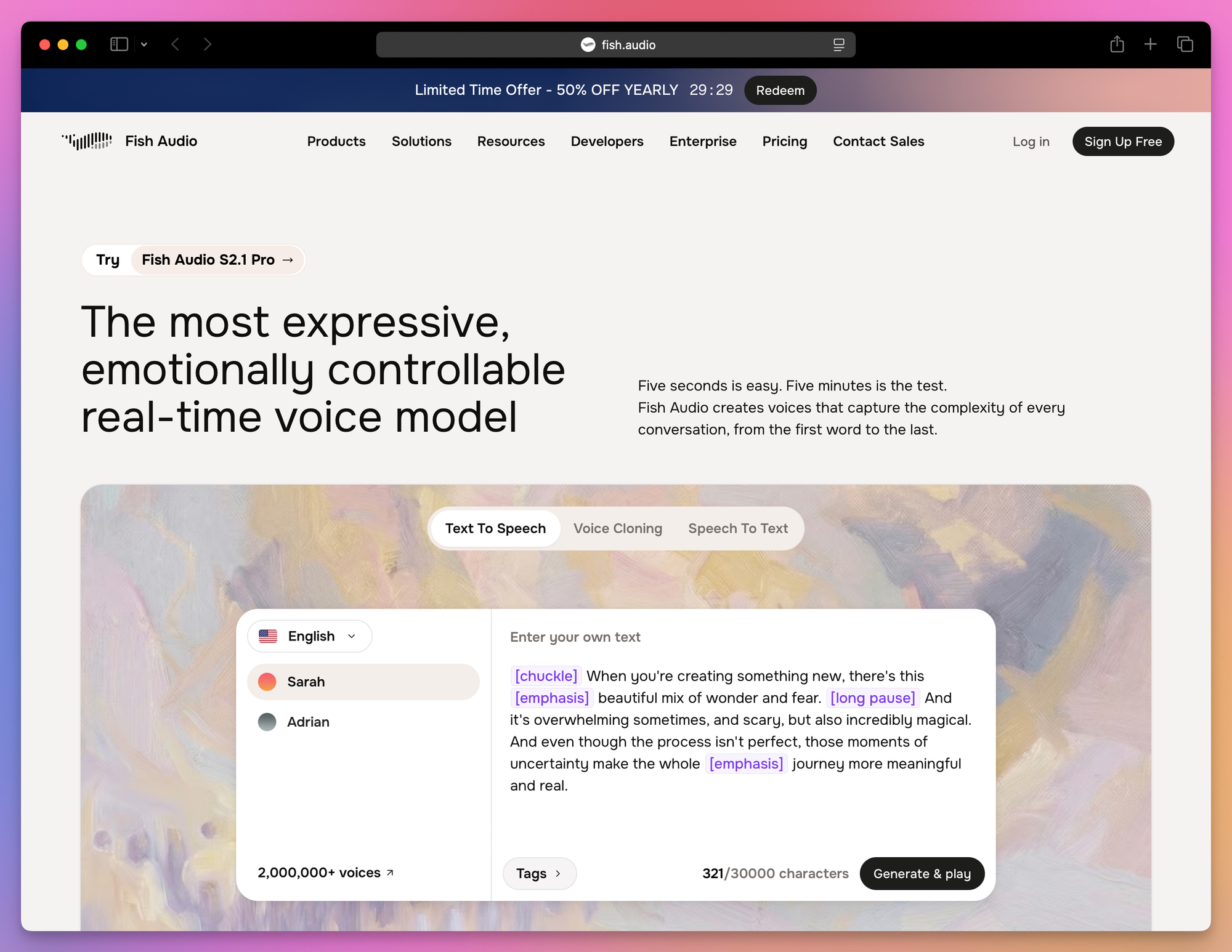This screenshot has height=952, width=1232.
Task: Go forward with the Safari forward arrow
Action: coord(208,44)
